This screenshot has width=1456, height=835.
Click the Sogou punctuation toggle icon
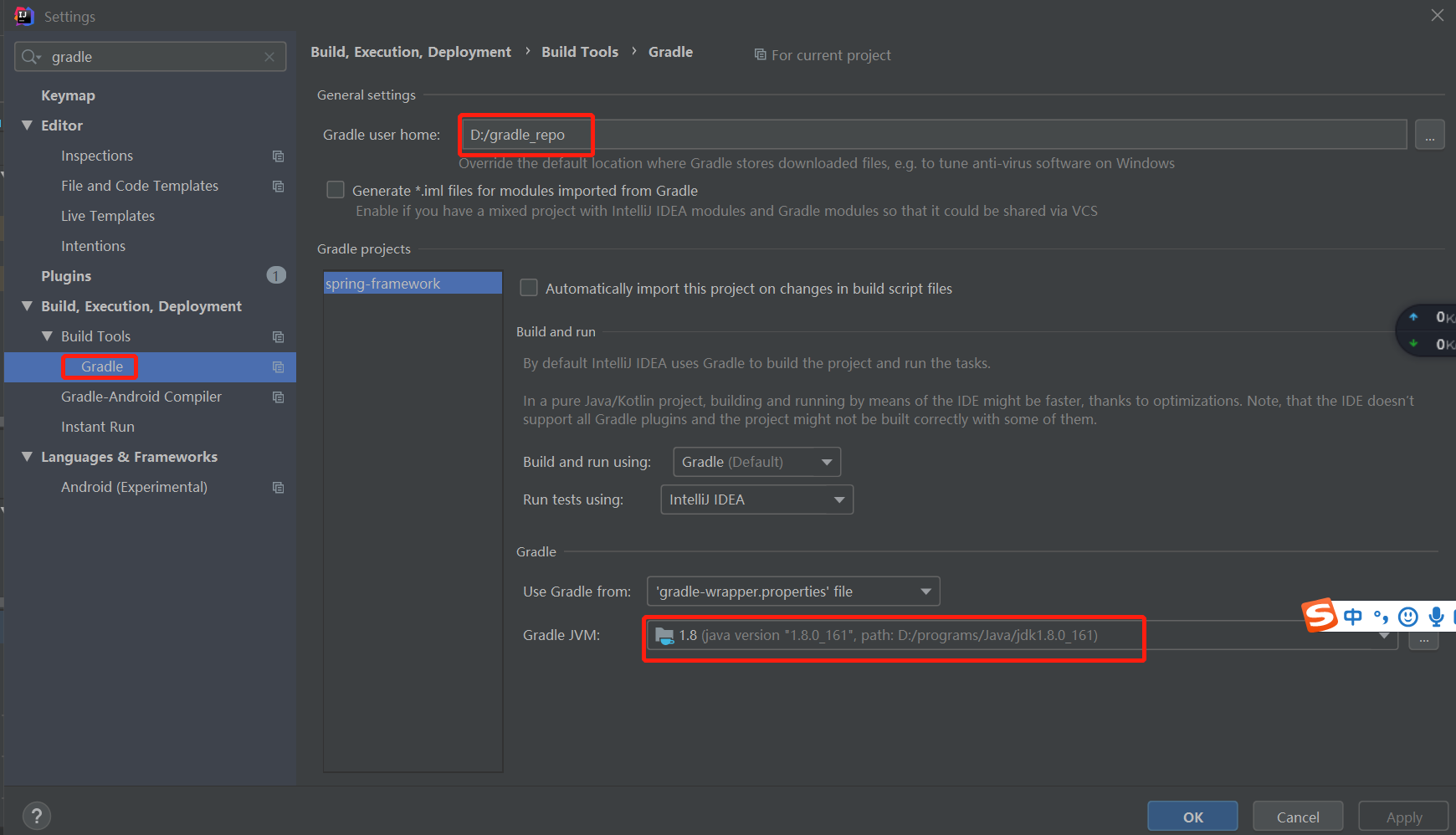click(x=1381, y=617)
